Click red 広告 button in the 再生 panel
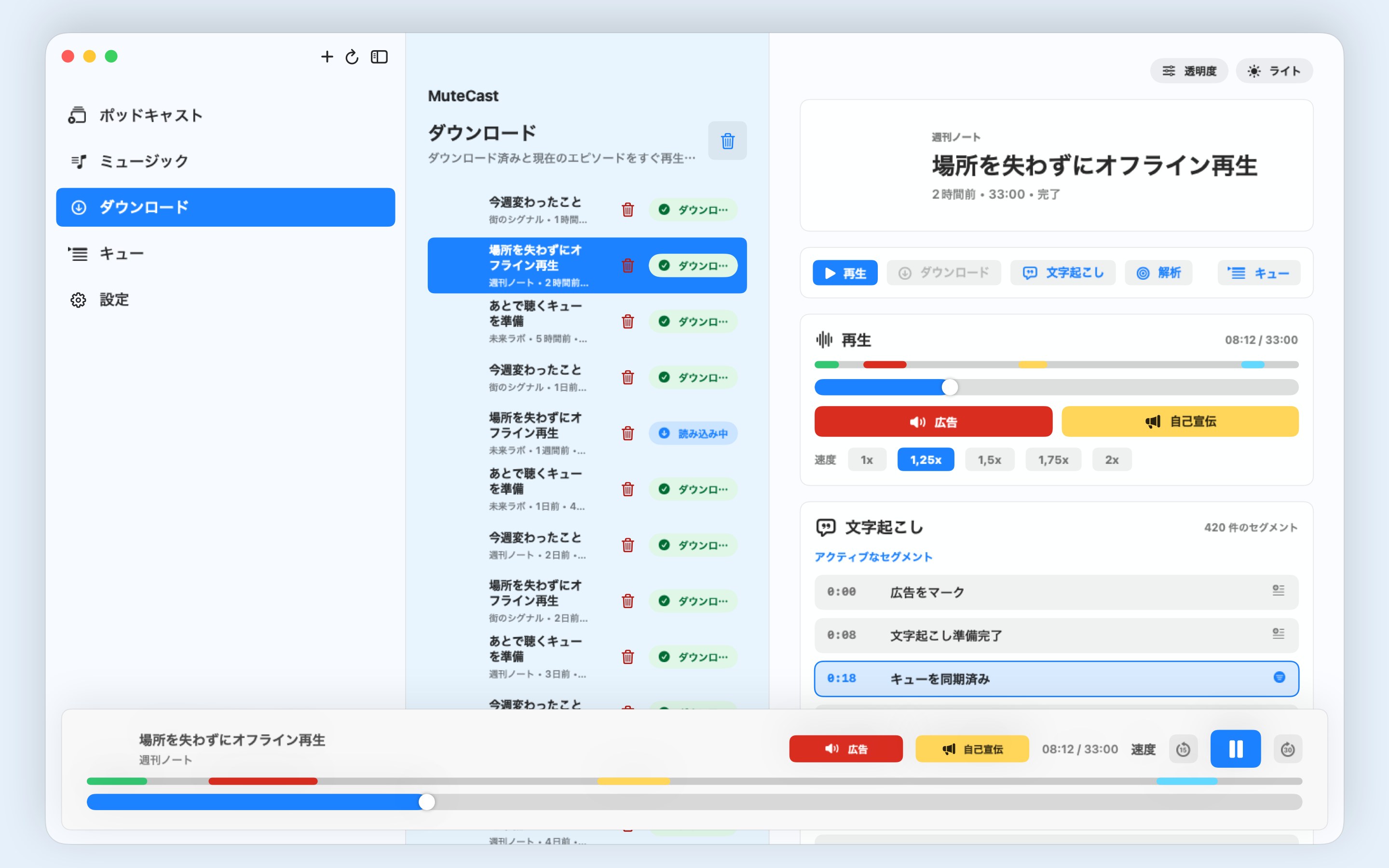Image resolution: width=1389 pixels, height=868 pixels. (x=933, y=421)
